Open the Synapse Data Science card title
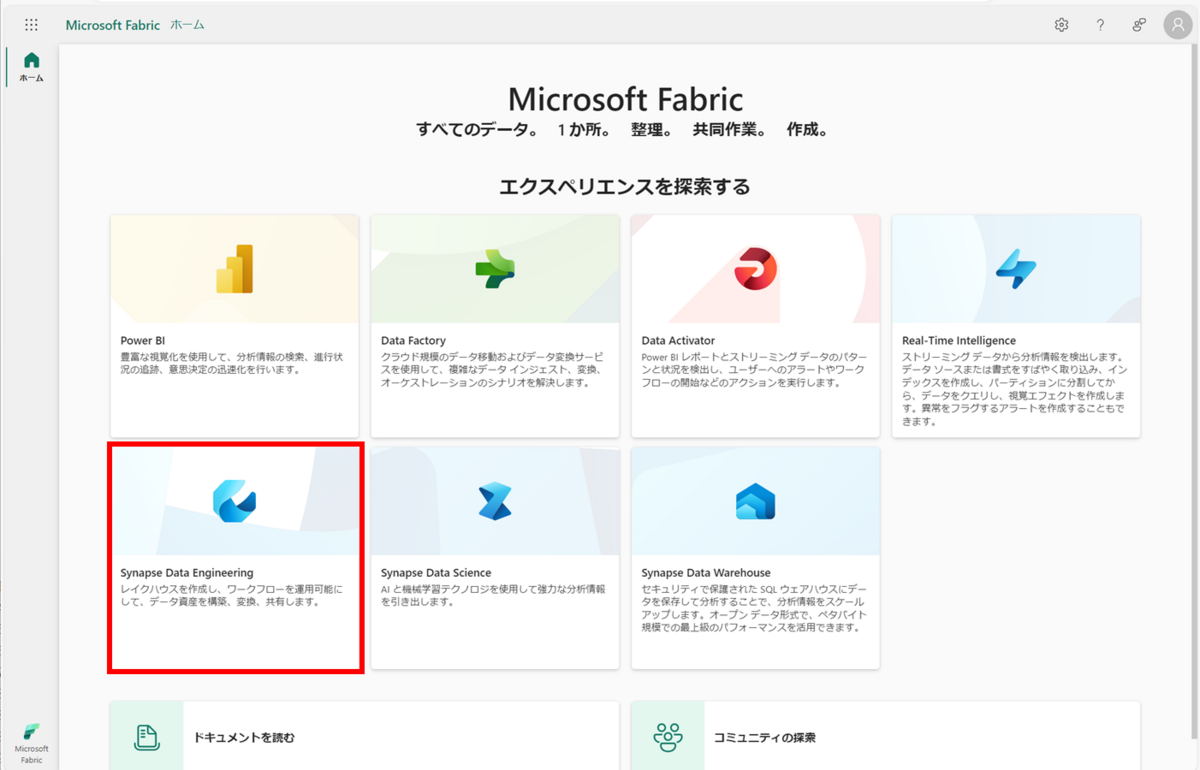This screenshot has height=770, width=1200. click(x=436, y=573)
